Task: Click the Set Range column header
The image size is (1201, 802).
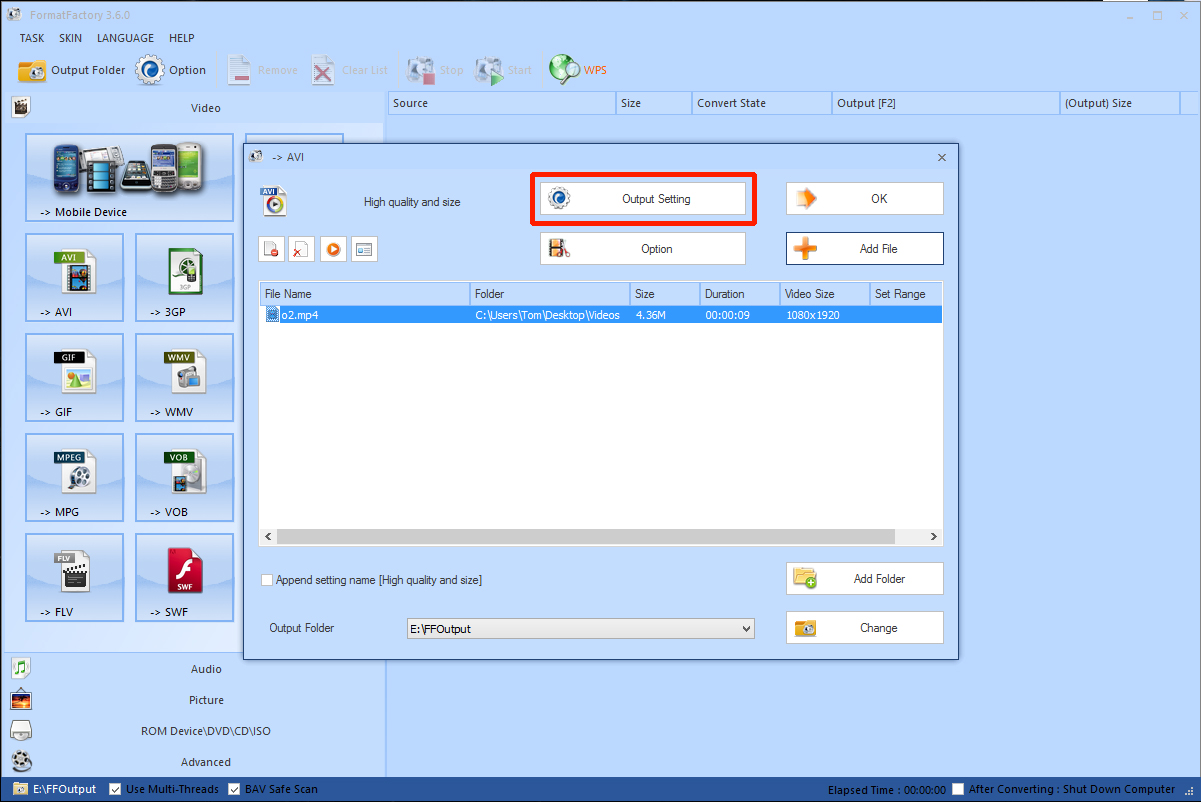Action: [906, 294]
